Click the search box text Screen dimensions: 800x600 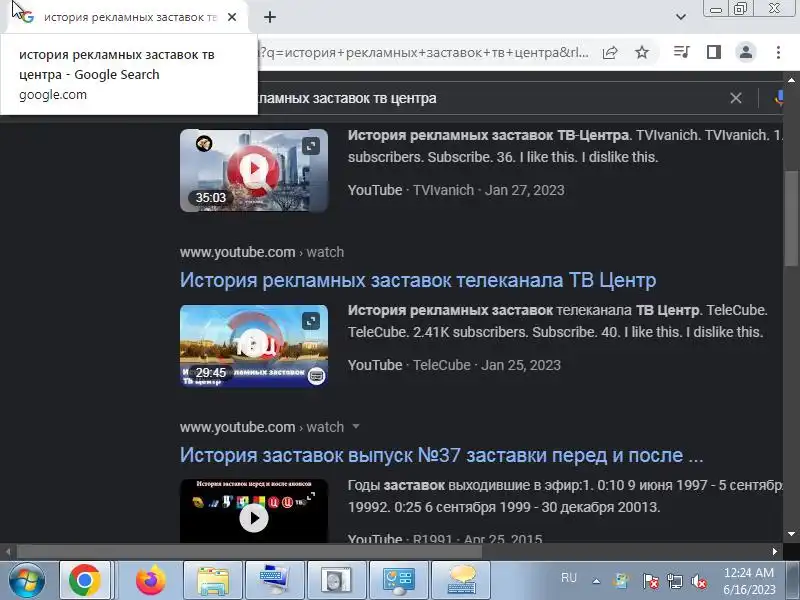tap(347, 98)
